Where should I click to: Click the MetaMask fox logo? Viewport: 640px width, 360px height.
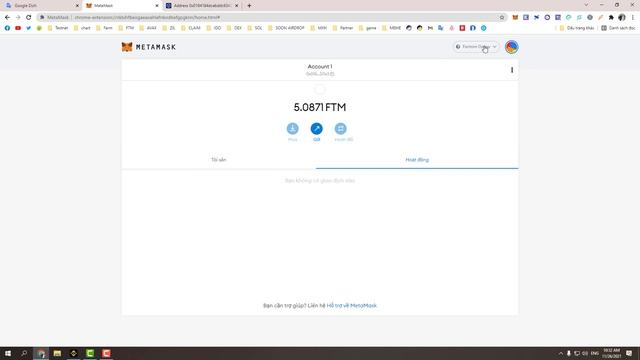[x=127, y=47]
